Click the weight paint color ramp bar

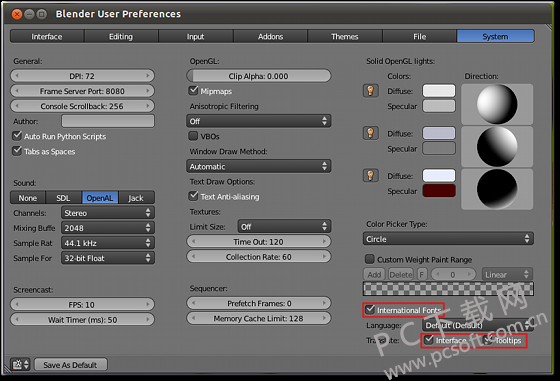pos(448,289)
